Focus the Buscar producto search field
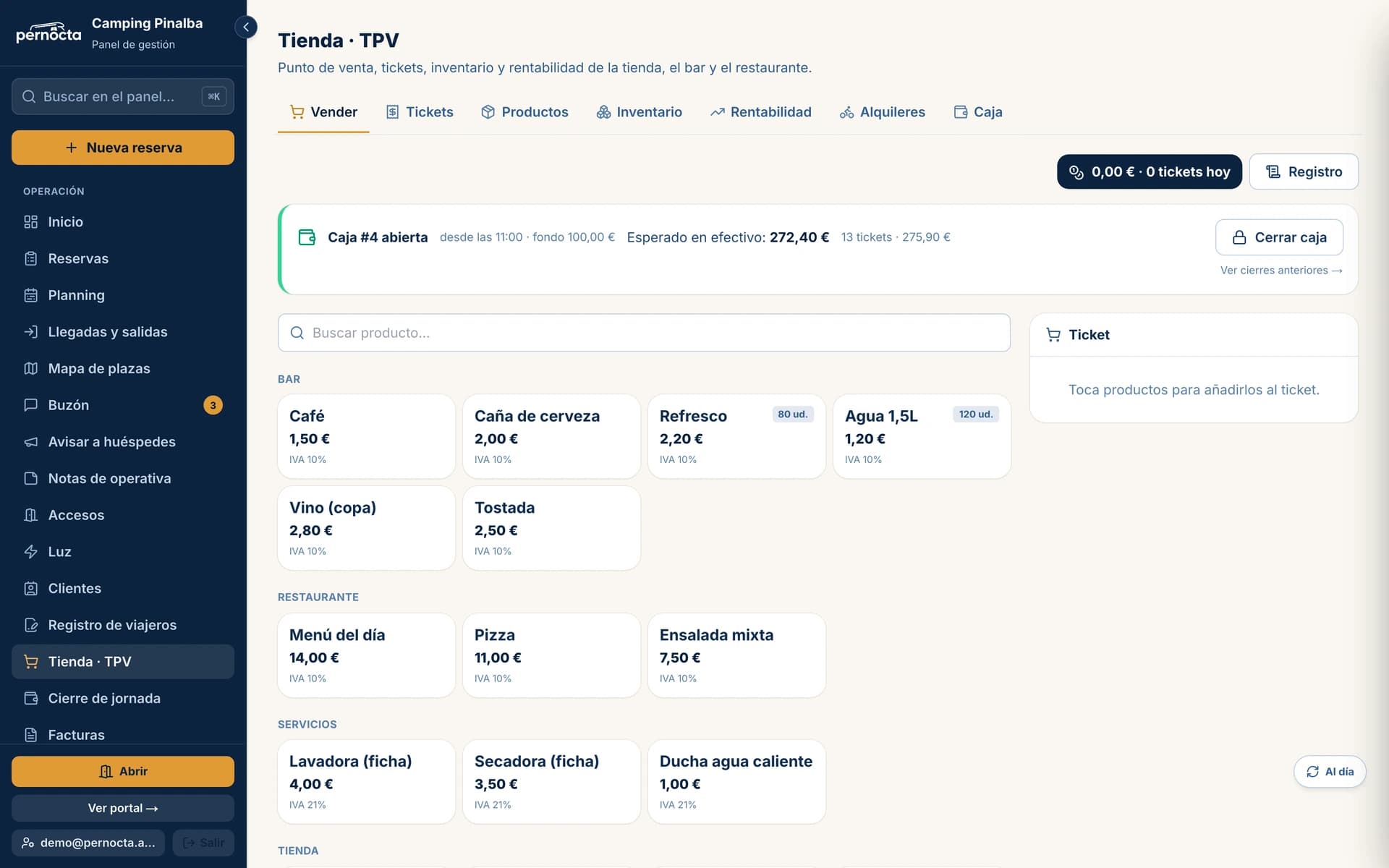Viewport: 1389px width, 868px height. point(644,333)
